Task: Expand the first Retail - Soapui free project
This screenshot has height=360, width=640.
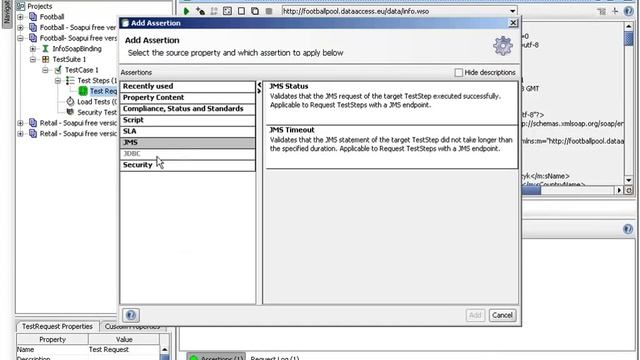Action: (20, 123)
